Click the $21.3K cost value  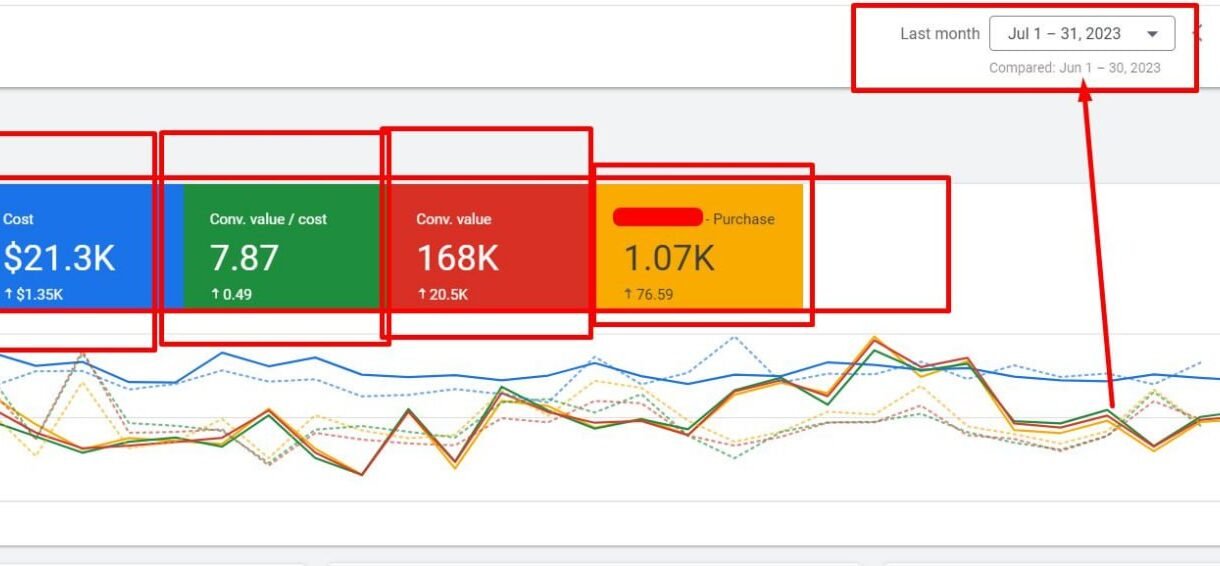tap(59, 258)
